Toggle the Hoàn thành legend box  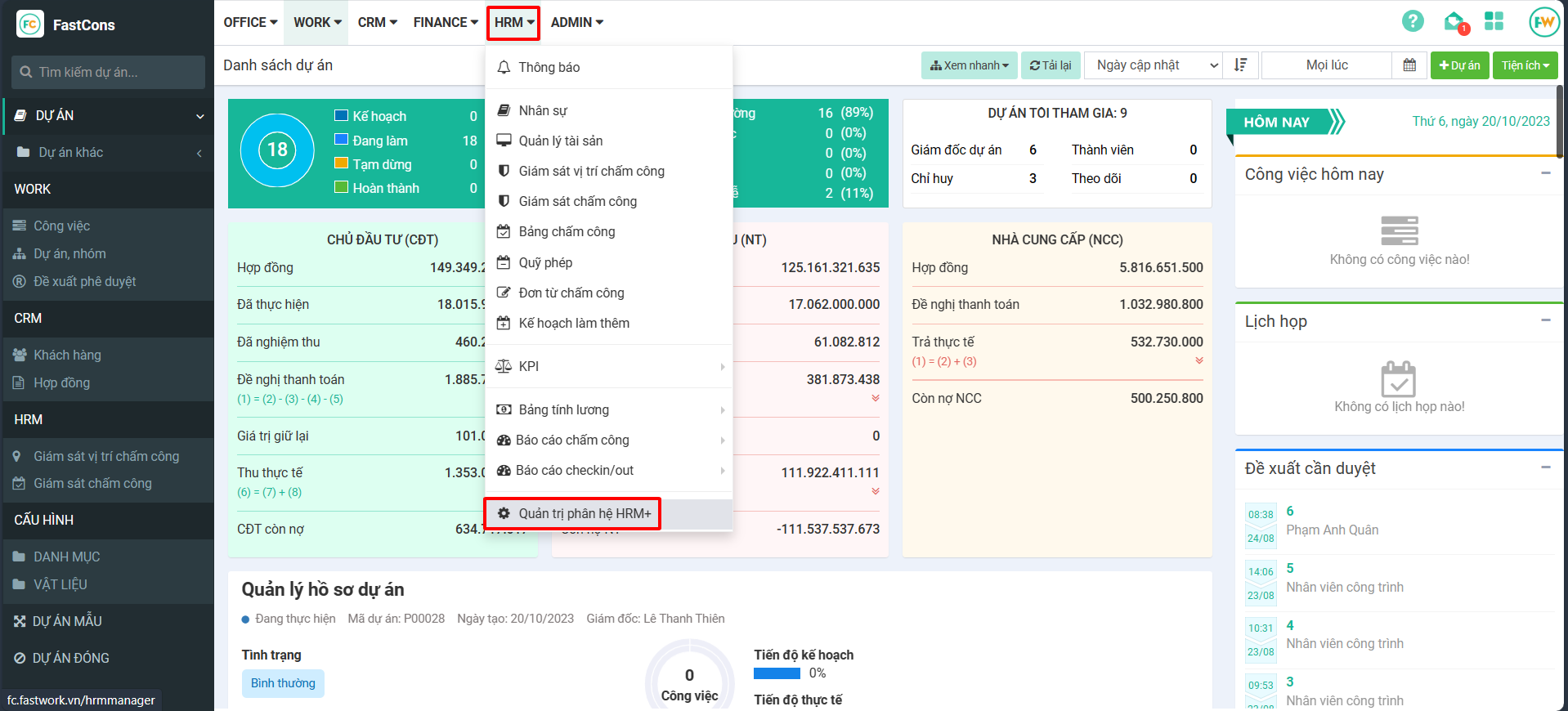[x=342, y=187]
